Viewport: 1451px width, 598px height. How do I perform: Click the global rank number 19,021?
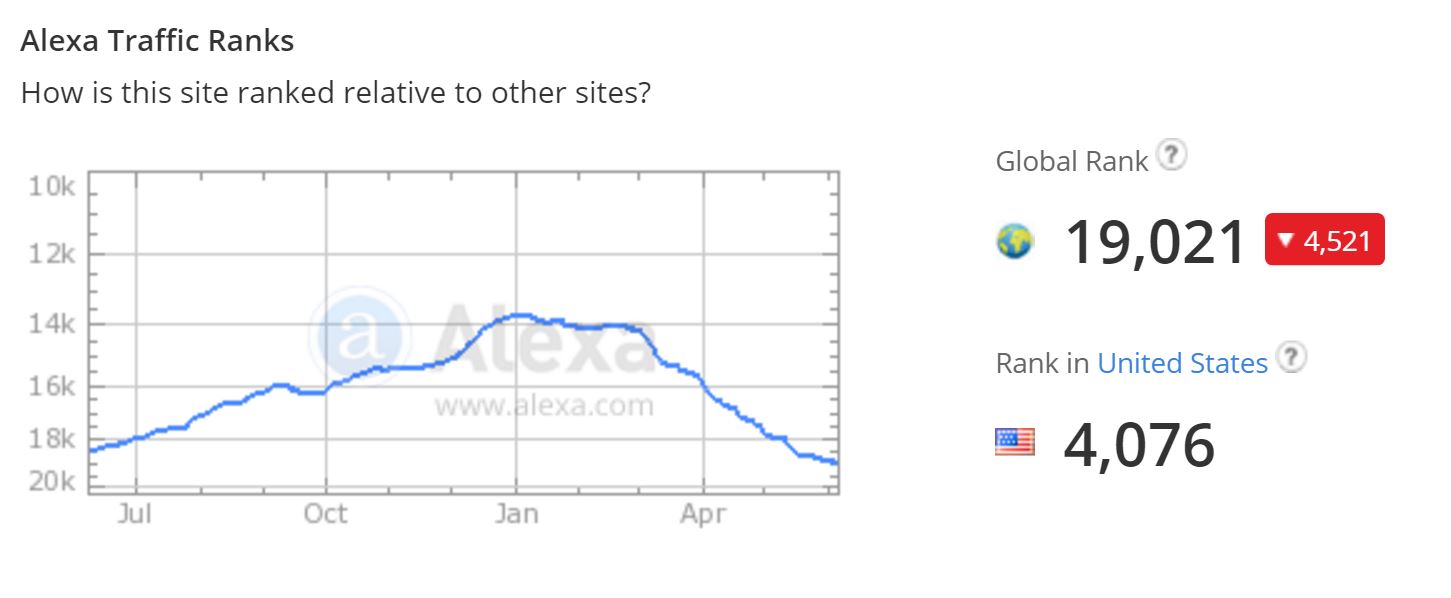pyautogui.click(x=1155, y=242)
